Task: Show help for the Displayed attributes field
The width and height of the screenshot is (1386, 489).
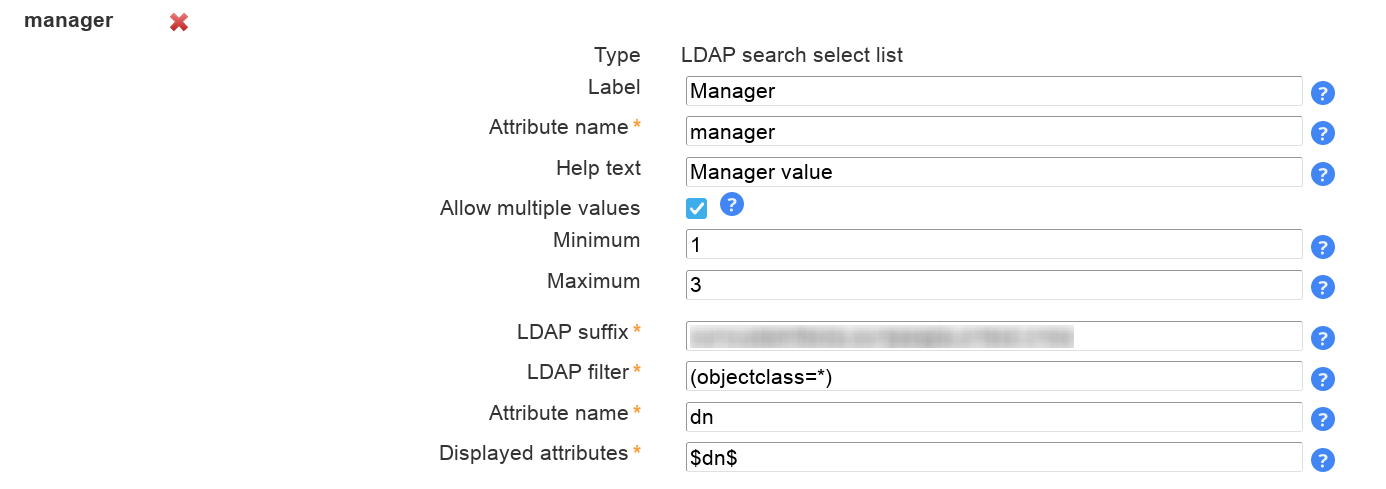Action: point(1323,460)
